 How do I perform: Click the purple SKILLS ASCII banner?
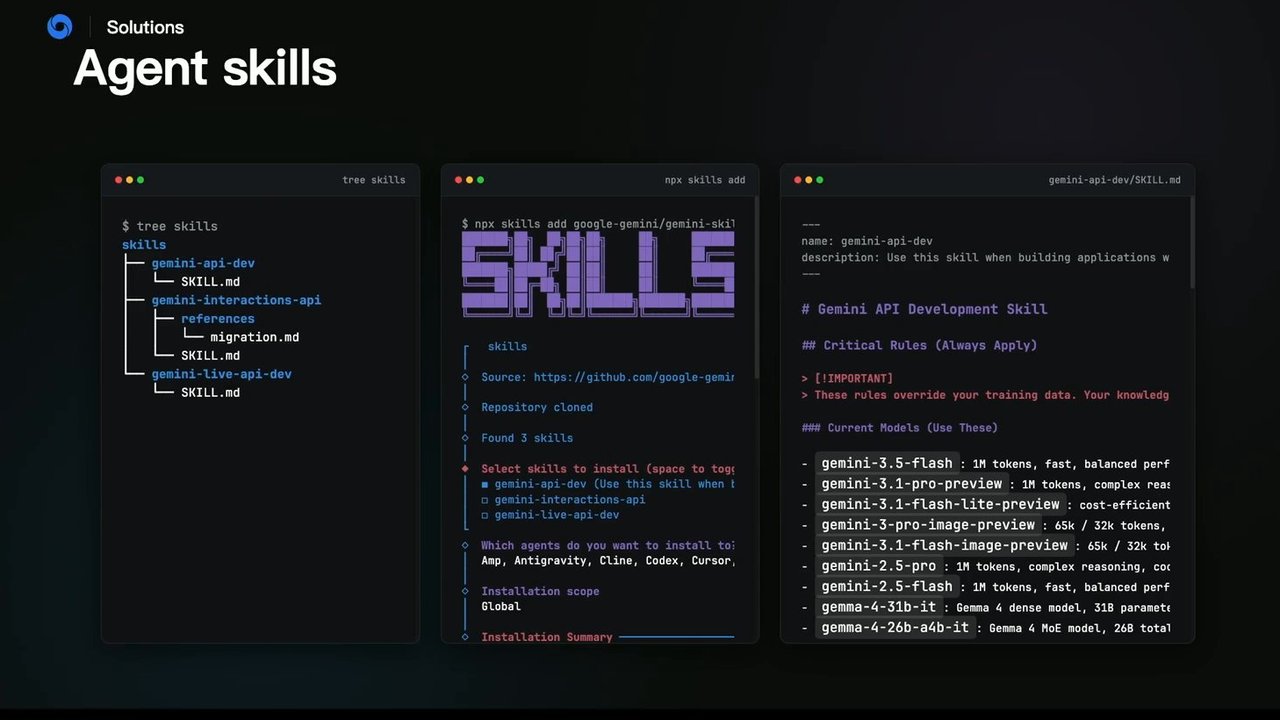(598, 274)
